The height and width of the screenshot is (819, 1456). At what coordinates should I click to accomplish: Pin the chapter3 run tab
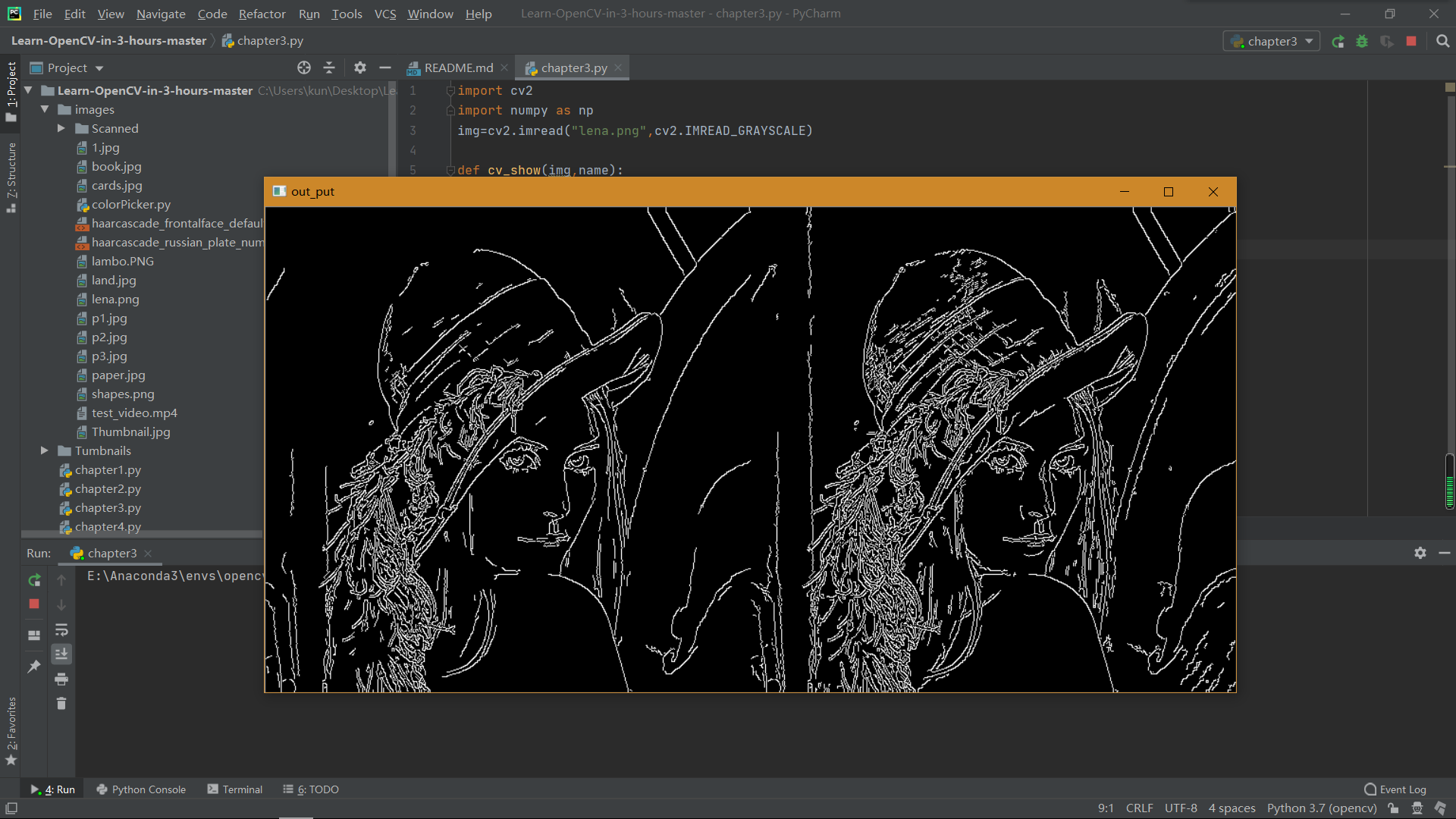pos(33,666)
